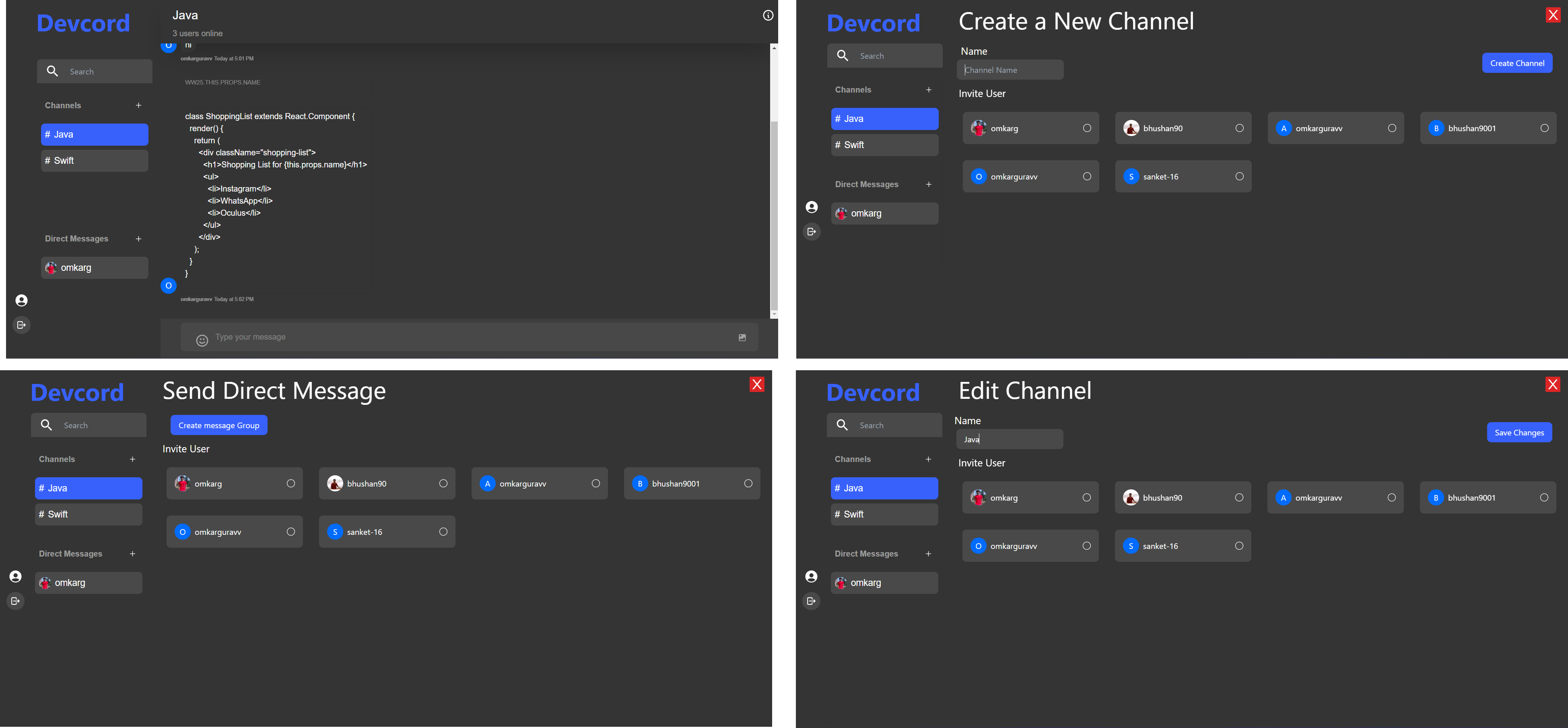
Task: Select the sanket-16 radio button in Create a New Channel
Action: [x=1239, y=177]
